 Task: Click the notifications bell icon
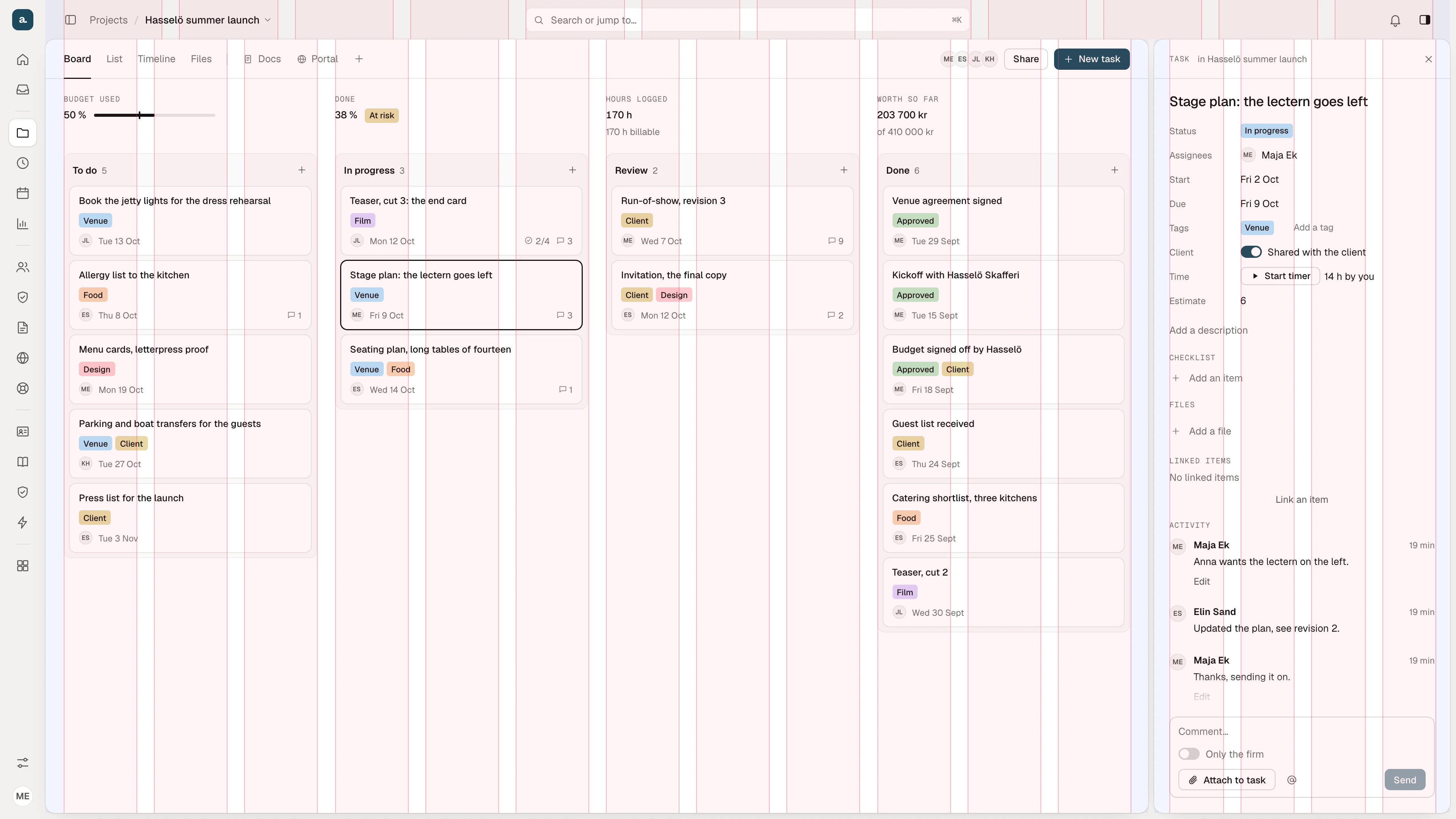click(1395, 20)
